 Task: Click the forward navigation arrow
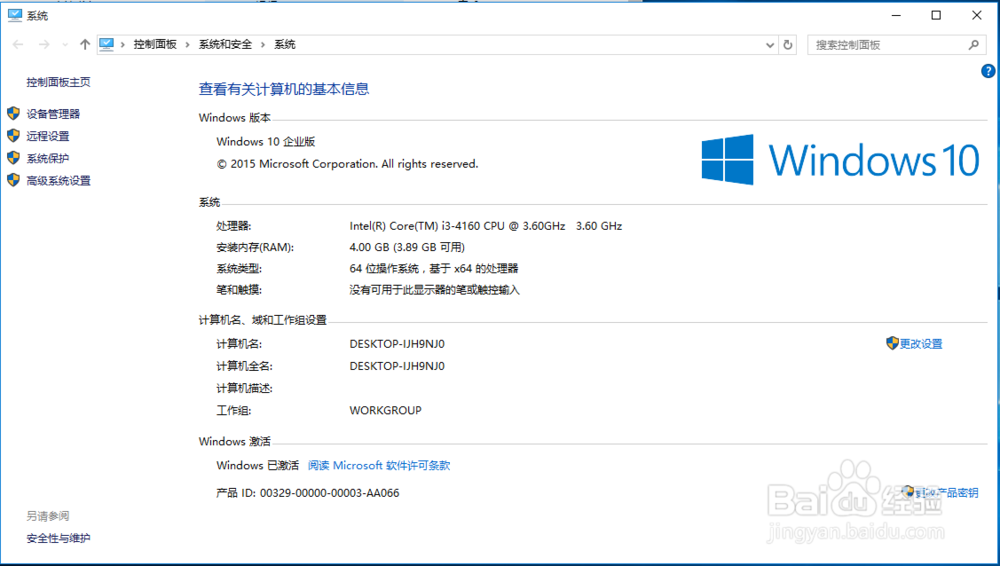pos(43,44)
